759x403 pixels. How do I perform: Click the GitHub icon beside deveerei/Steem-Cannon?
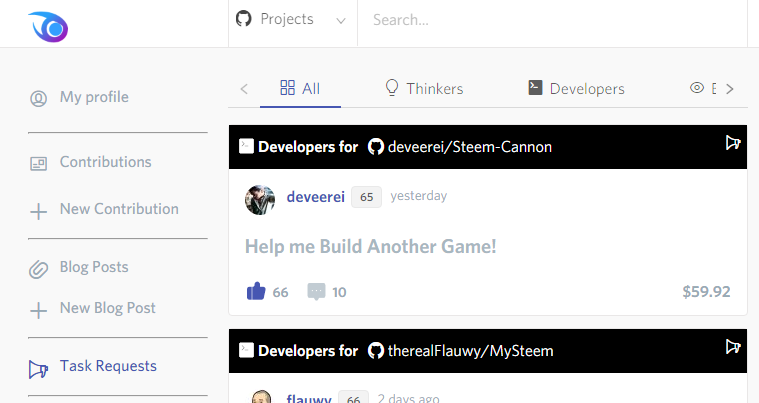click(x=376, y=147)
